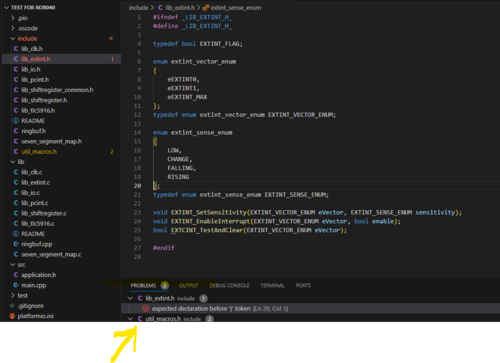The image size is (500, 363).
Task: Click PlatformIO icon beside platformio.ini
Action: 12,316
